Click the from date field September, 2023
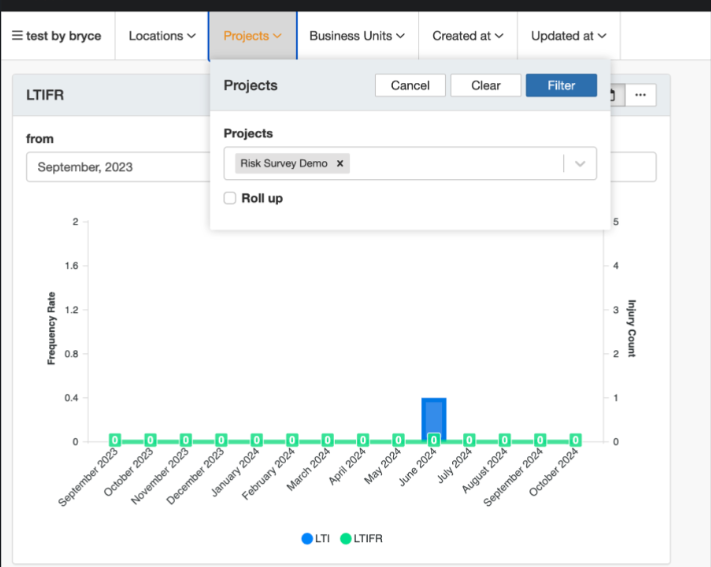The image size is (711, 567). [118, 167]
